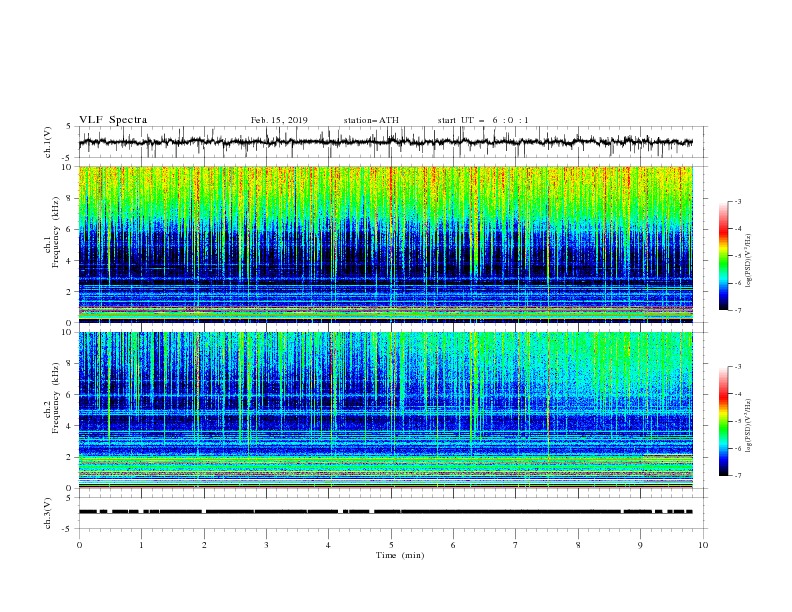Click the "start UT = 6 :0 :1" text
Image resolution: width=792 pixels, height=612 pixels.
[483, 120]
